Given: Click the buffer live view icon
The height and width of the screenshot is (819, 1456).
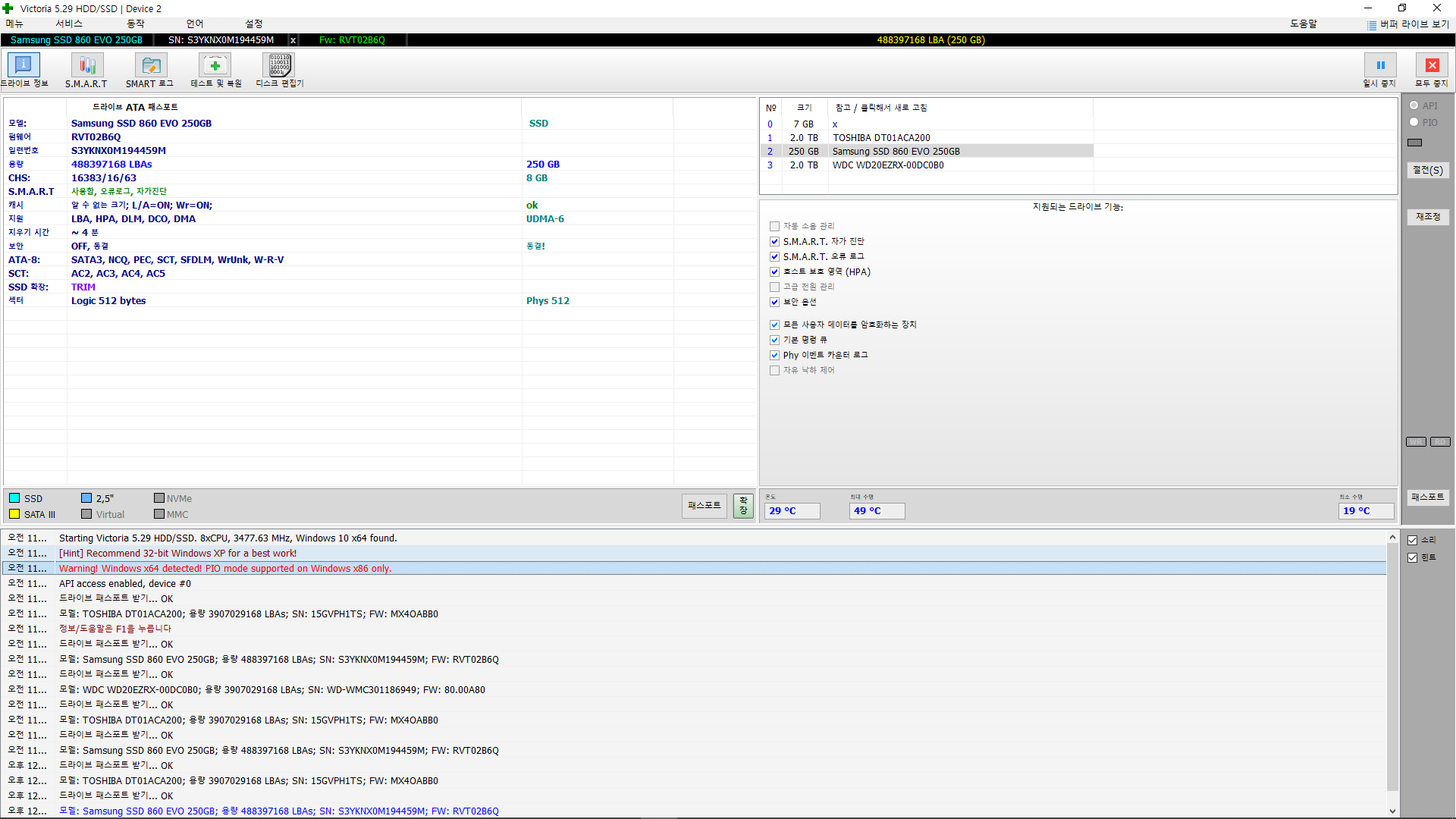Looking at the screenshot, I should point(1372,25).
